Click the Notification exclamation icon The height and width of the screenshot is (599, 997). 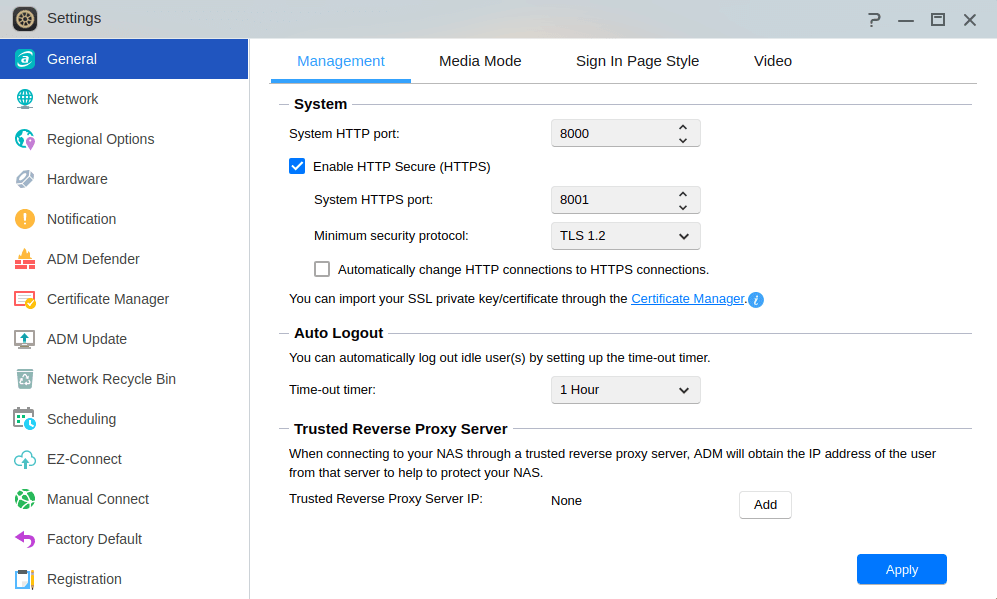25,219
